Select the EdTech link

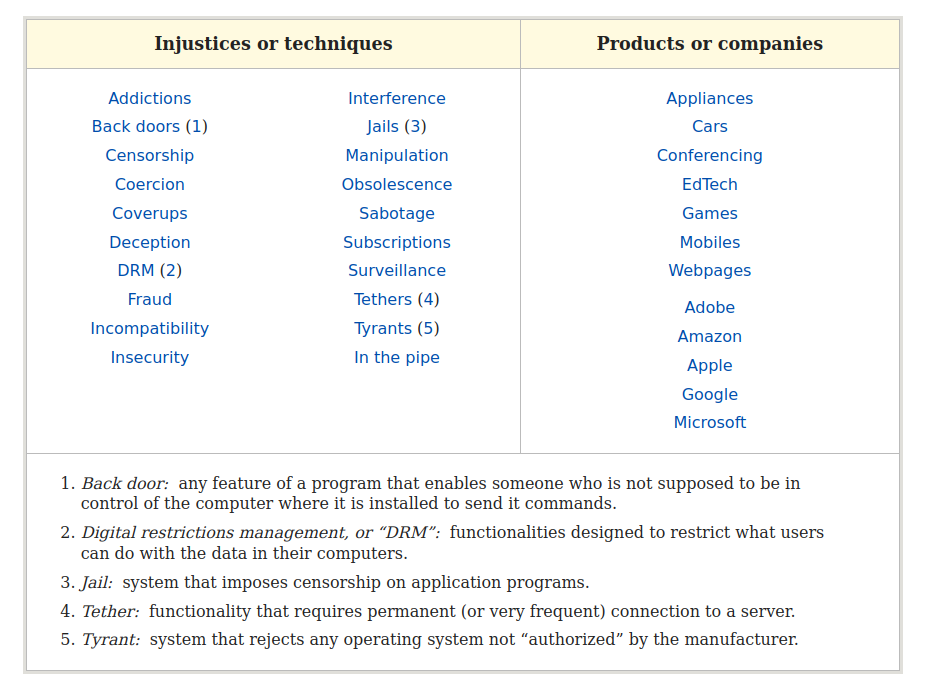[710, 184]
